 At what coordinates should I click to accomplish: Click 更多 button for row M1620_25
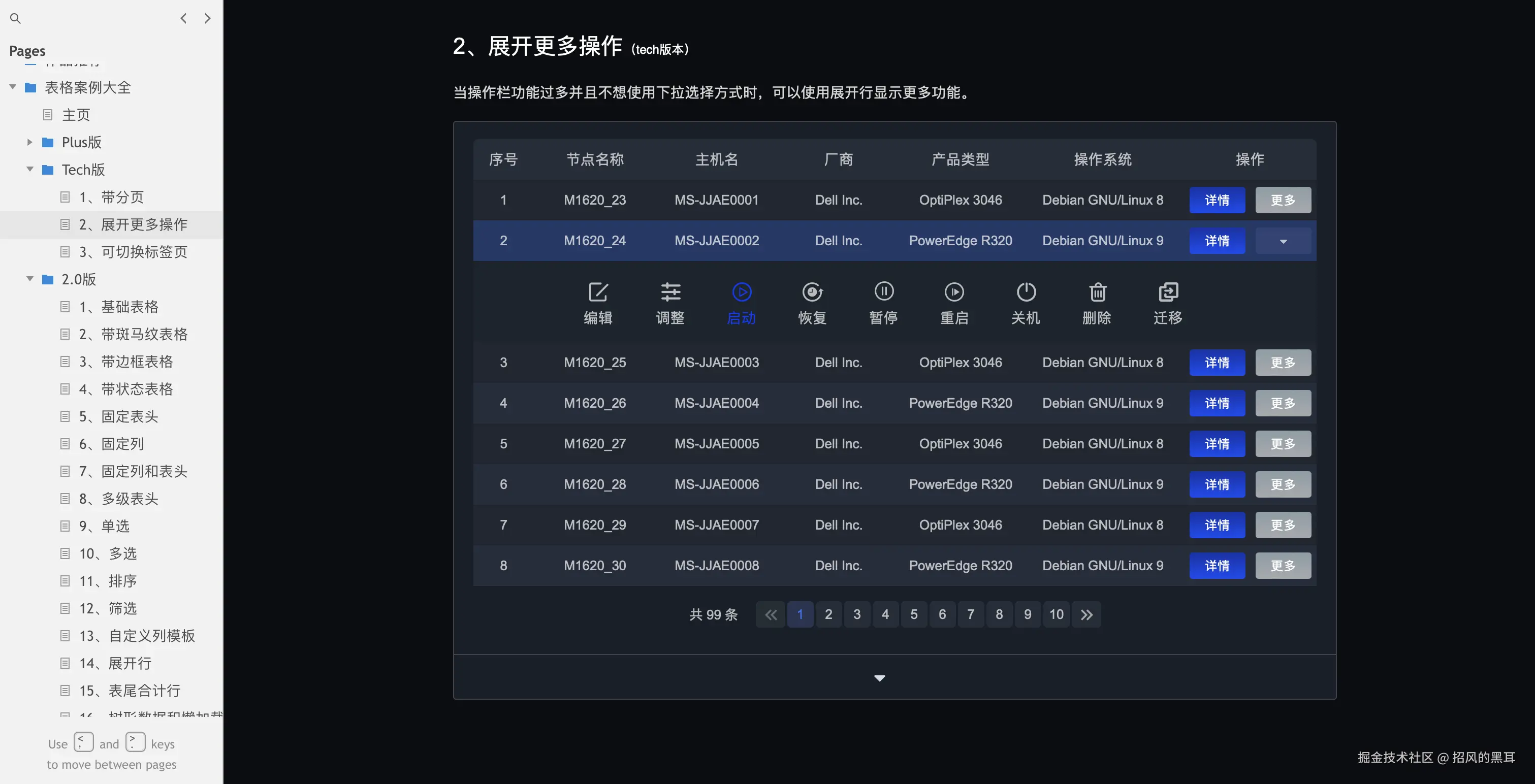coord(1283,362)
